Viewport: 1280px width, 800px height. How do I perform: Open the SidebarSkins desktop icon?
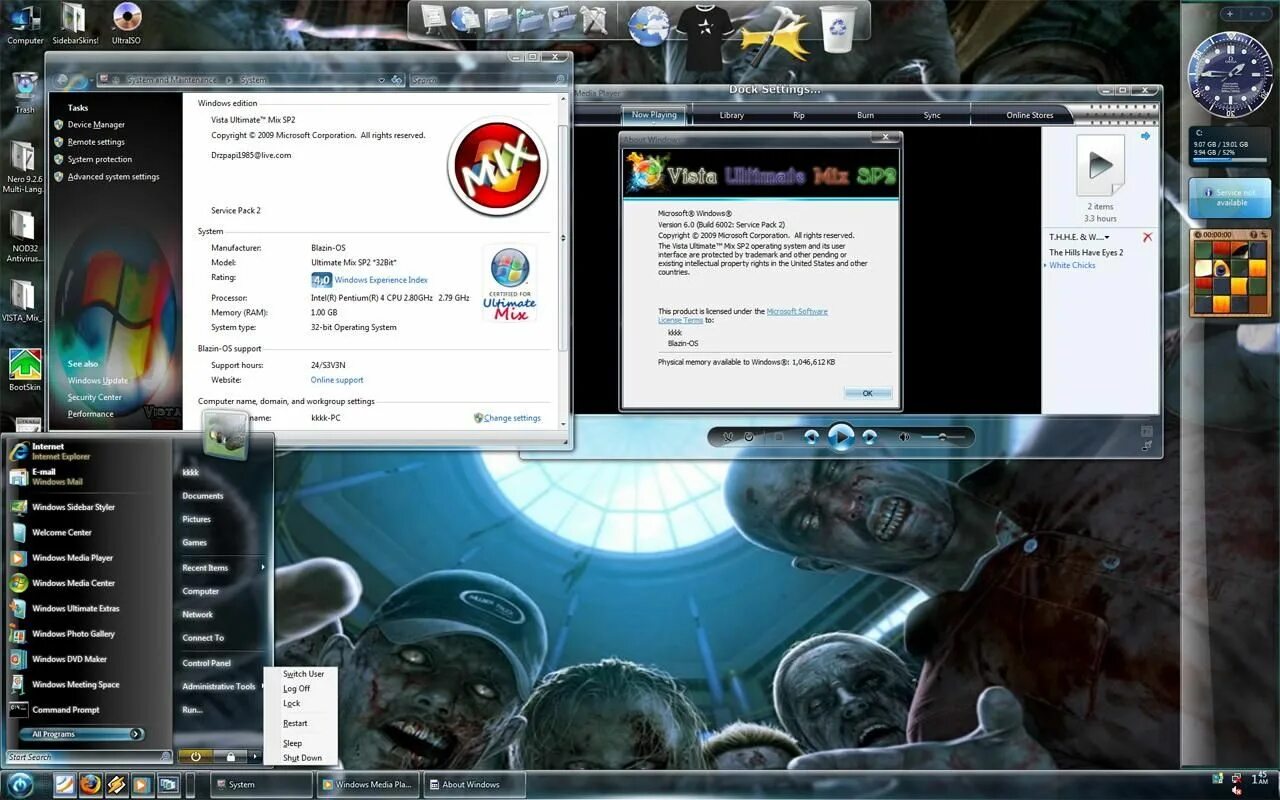(x=73, y=24)
